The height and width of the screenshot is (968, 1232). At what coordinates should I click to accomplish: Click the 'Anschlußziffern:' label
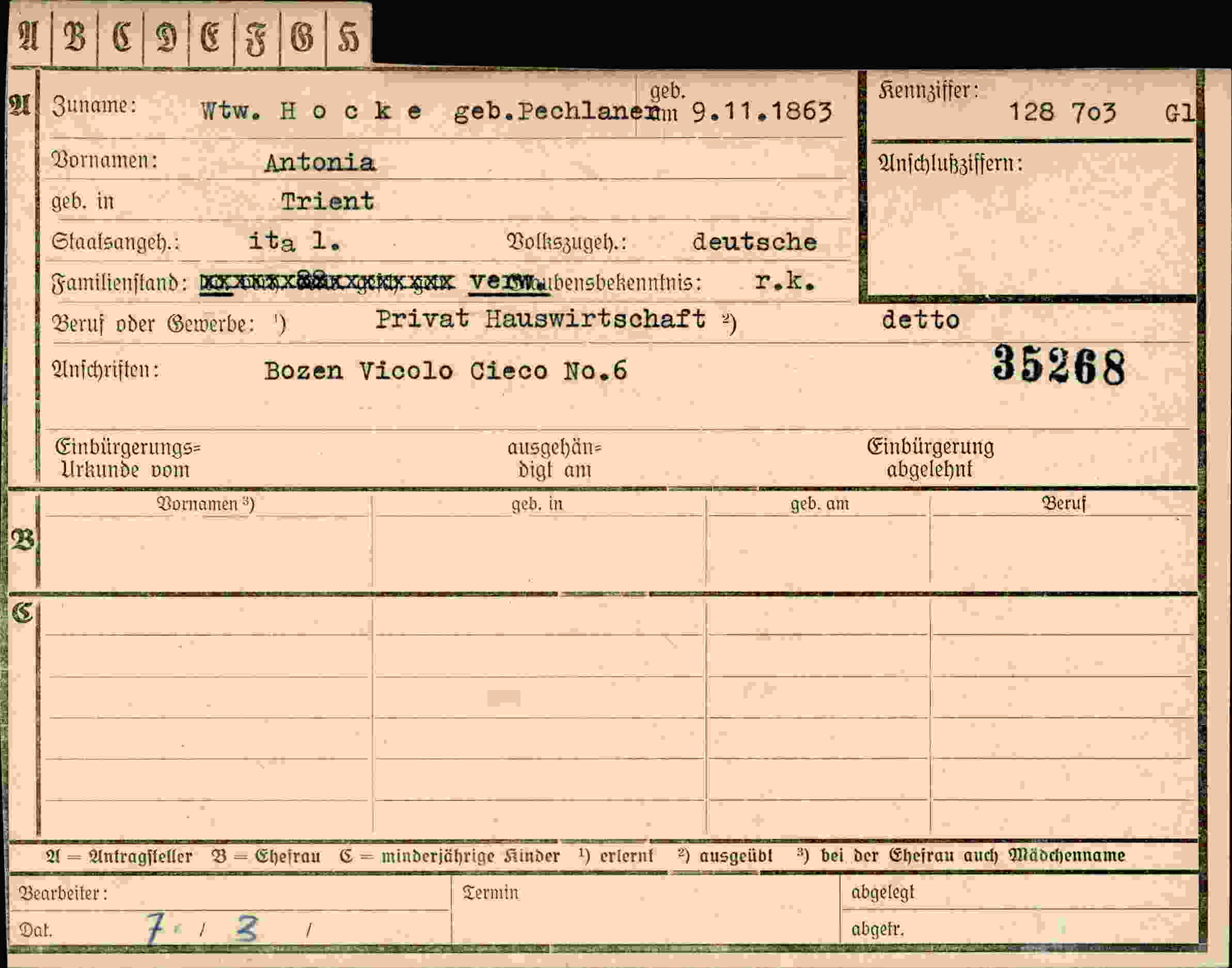[951, 164]
